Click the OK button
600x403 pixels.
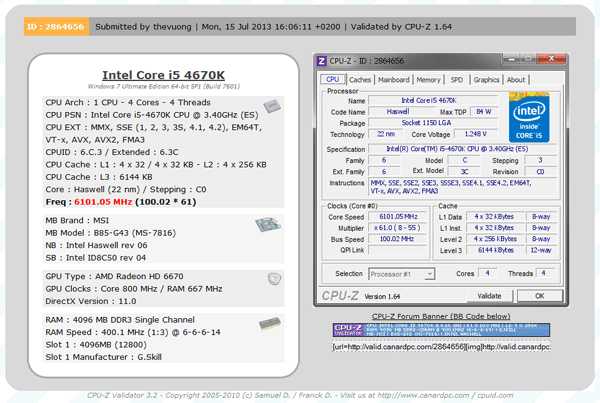pyautogui.click(x=540, y=296)
